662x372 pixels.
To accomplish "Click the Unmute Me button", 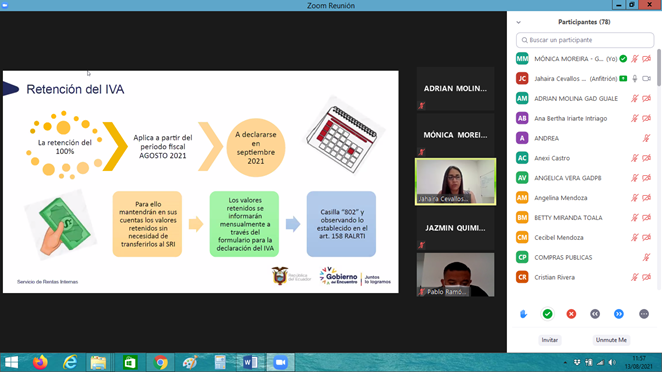I will pos(611,340).
